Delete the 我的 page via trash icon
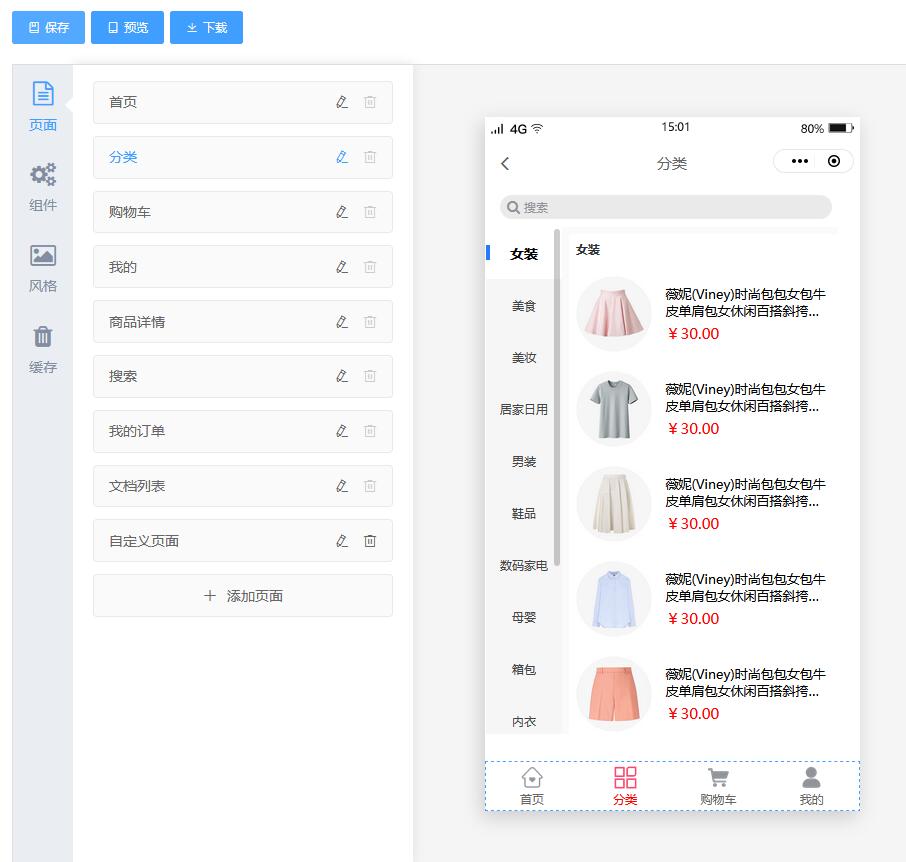906x862 pixels. click(370, 267)
